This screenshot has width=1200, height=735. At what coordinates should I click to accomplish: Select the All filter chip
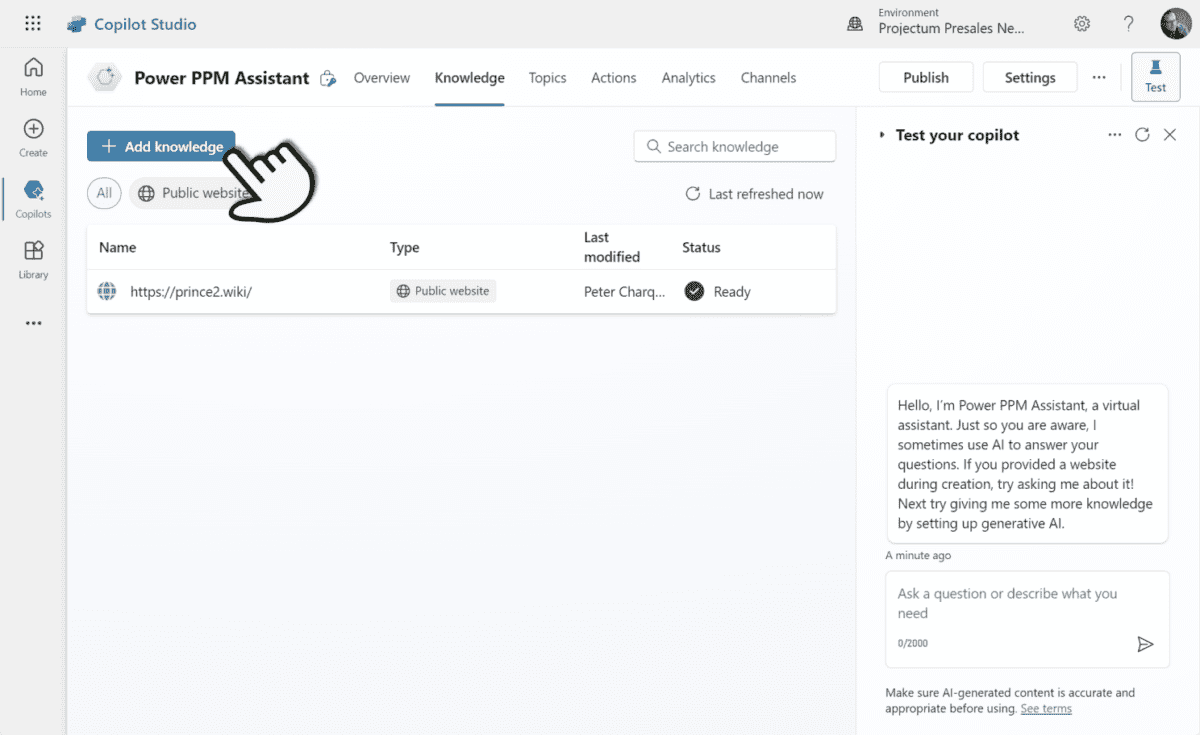tap(104, 193)
